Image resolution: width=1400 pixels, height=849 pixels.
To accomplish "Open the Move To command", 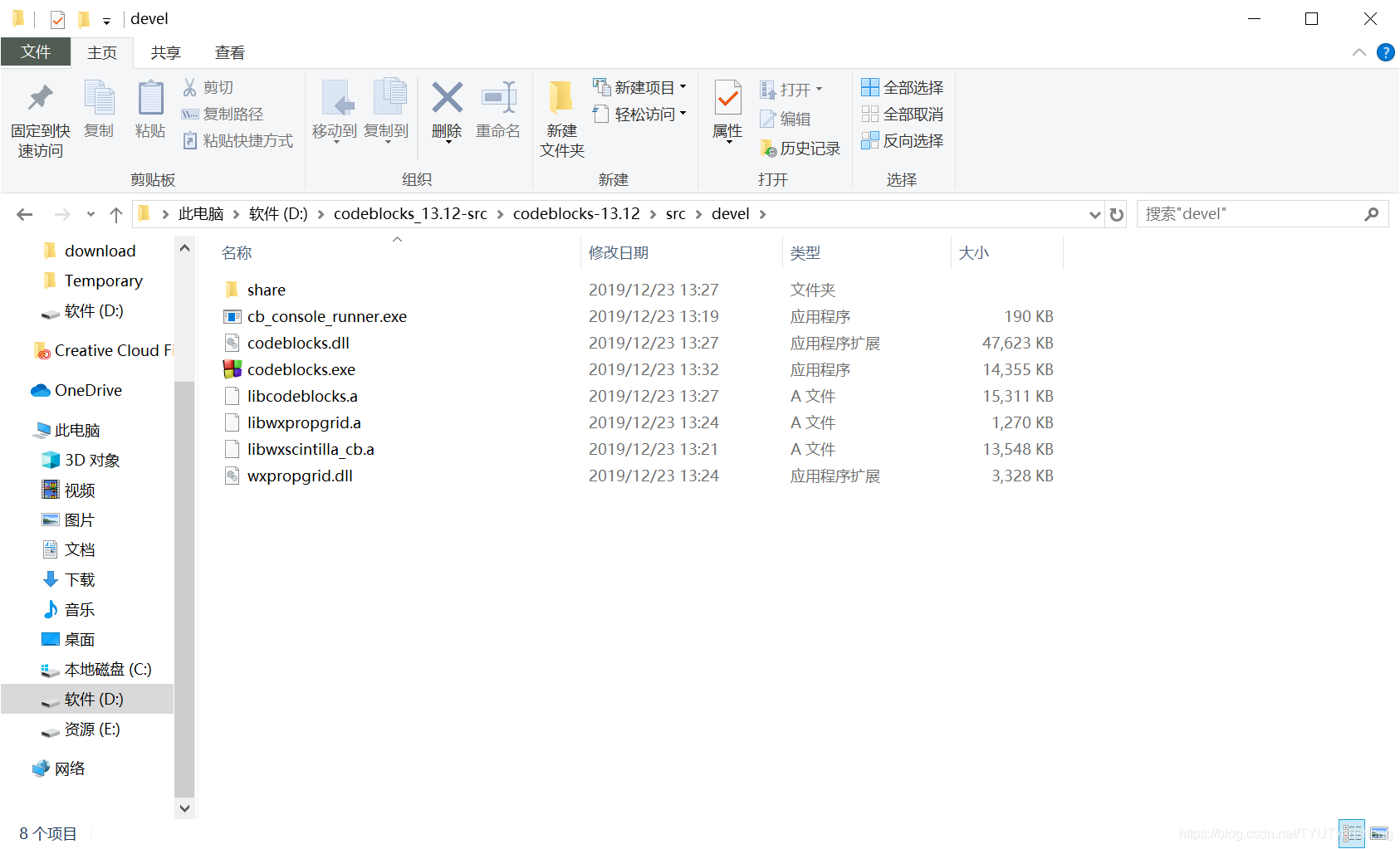I will 335,112.
